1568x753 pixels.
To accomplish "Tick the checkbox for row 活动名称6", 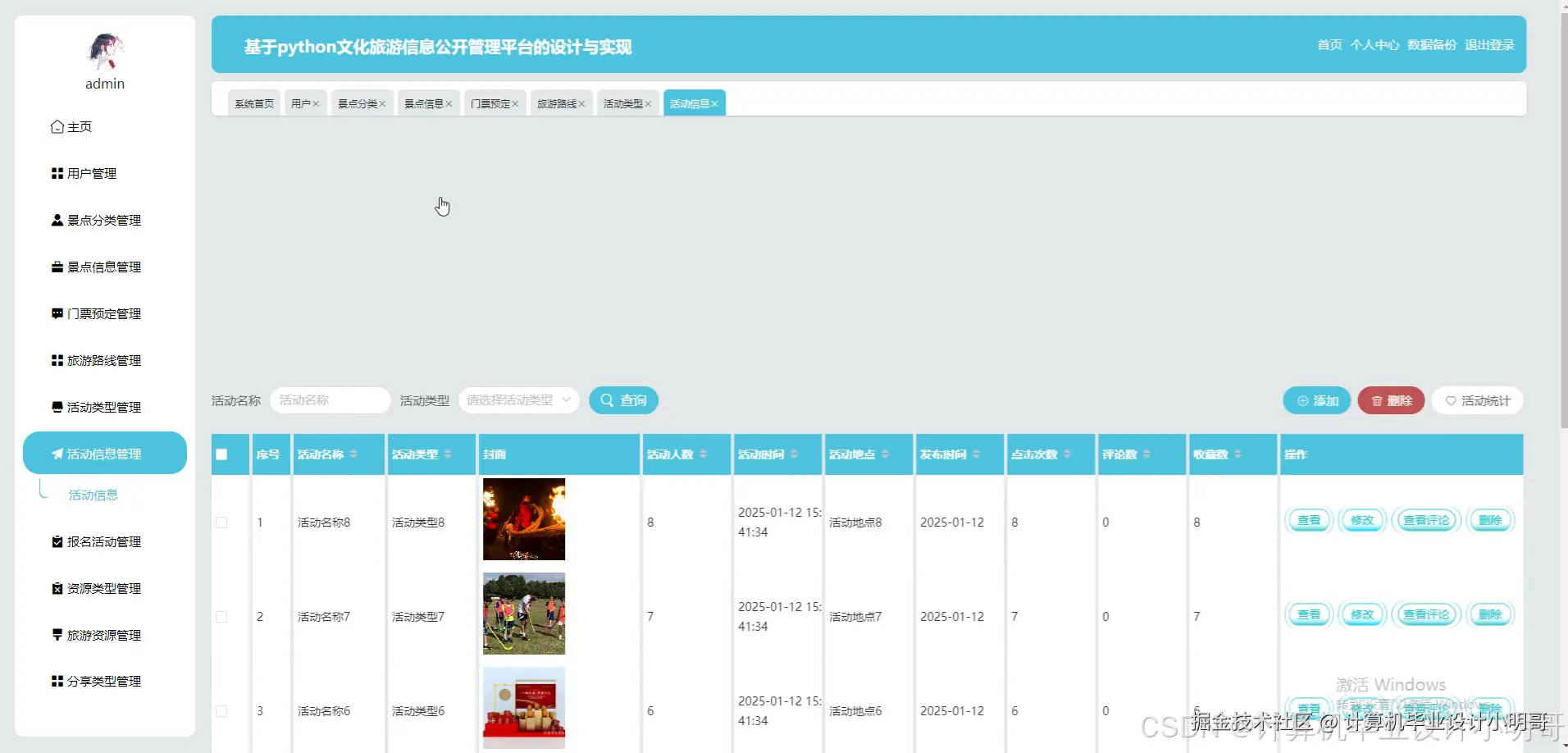I will coord(221,711).
